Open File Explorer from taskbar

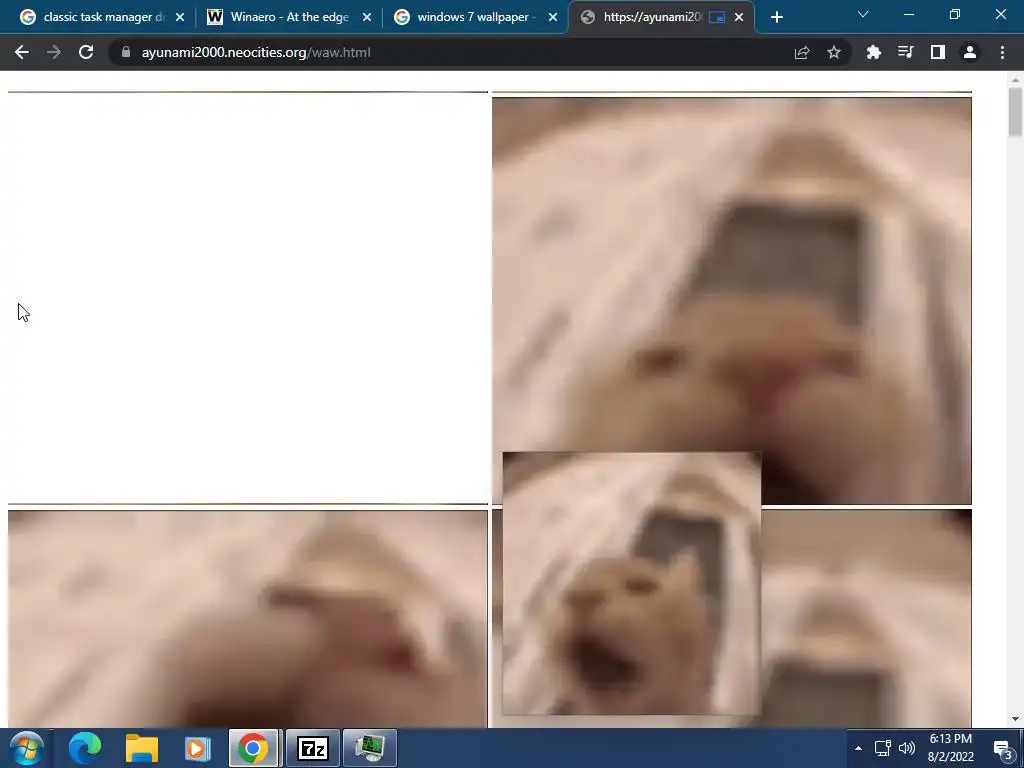pyautogui.click(x=142, y=748)
